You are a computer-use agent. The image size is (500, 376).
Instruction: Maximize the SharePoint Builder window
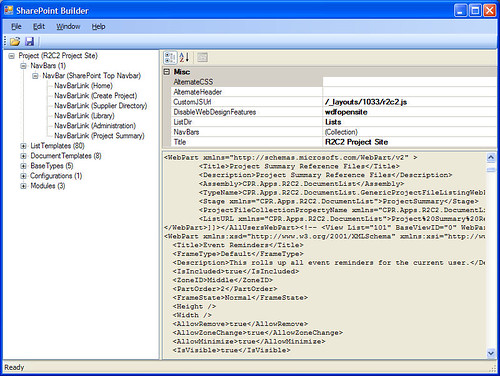point(475,10)
